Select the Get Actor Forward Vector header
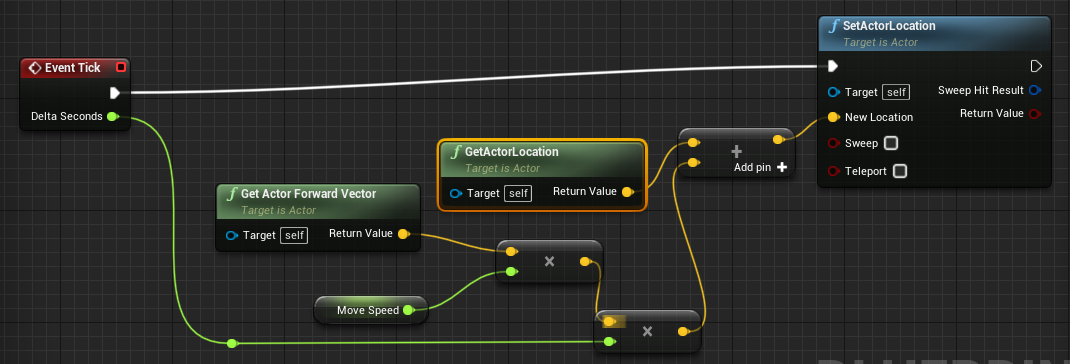Screen dimensions: 1070x364 318,201
